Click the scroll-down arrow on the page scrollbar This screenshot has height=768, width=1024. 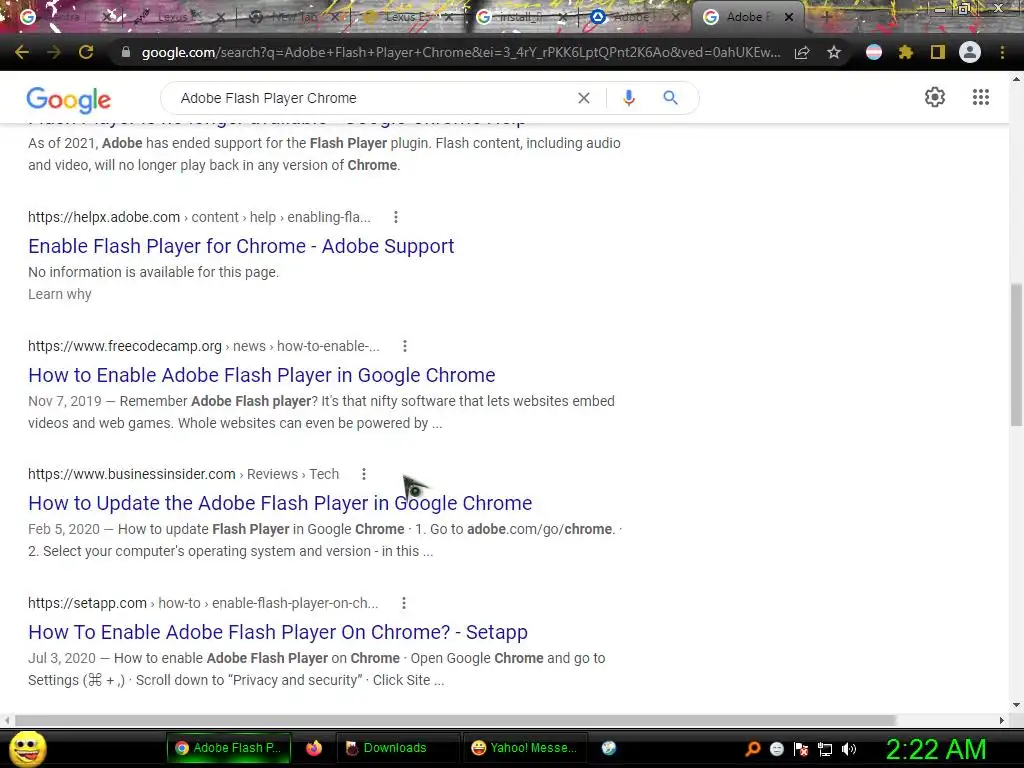1016,705
